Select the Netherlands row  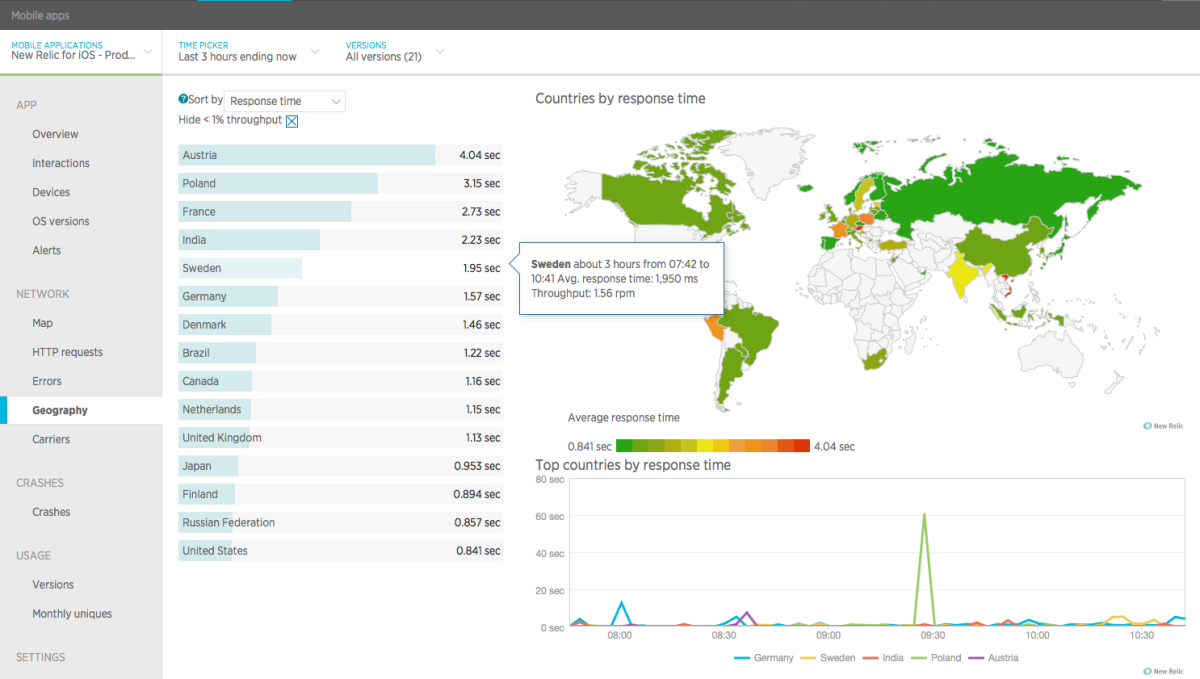point(340,409)
